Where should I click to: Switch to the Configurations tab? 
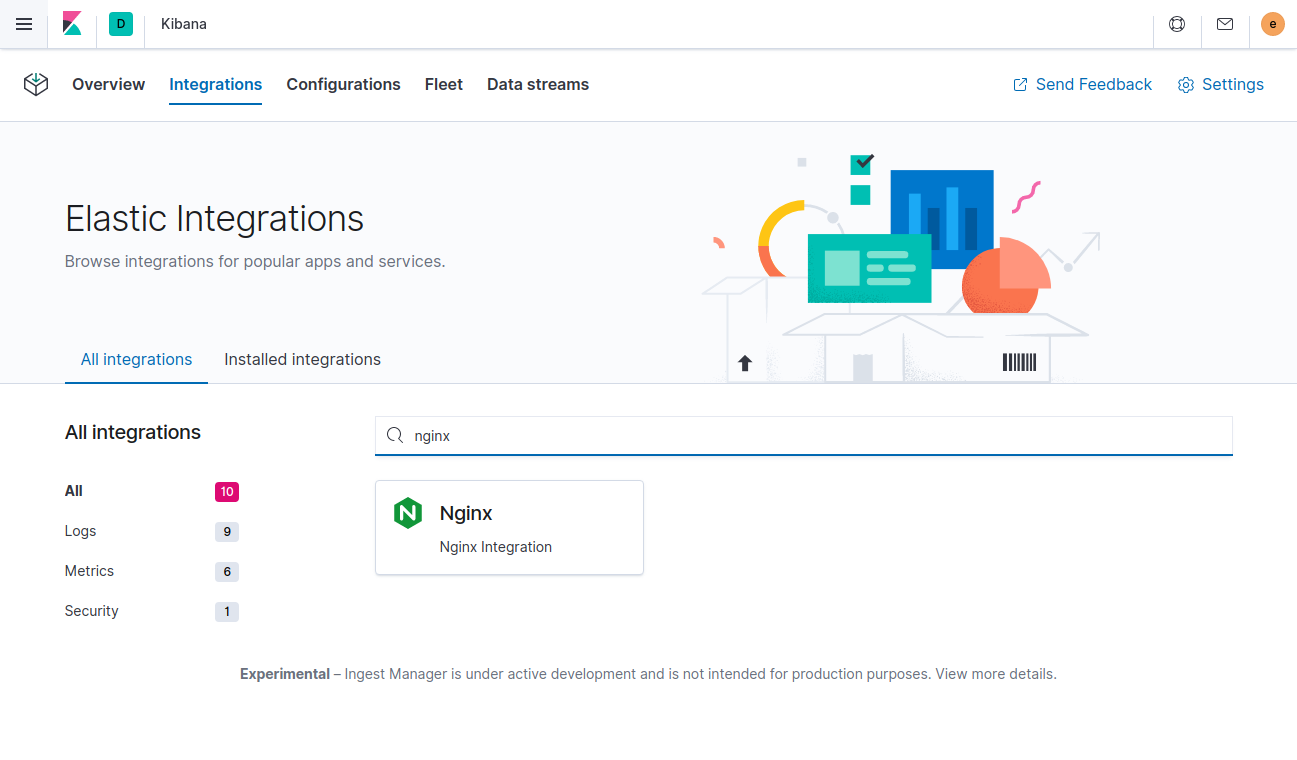(x=343, y=84)
